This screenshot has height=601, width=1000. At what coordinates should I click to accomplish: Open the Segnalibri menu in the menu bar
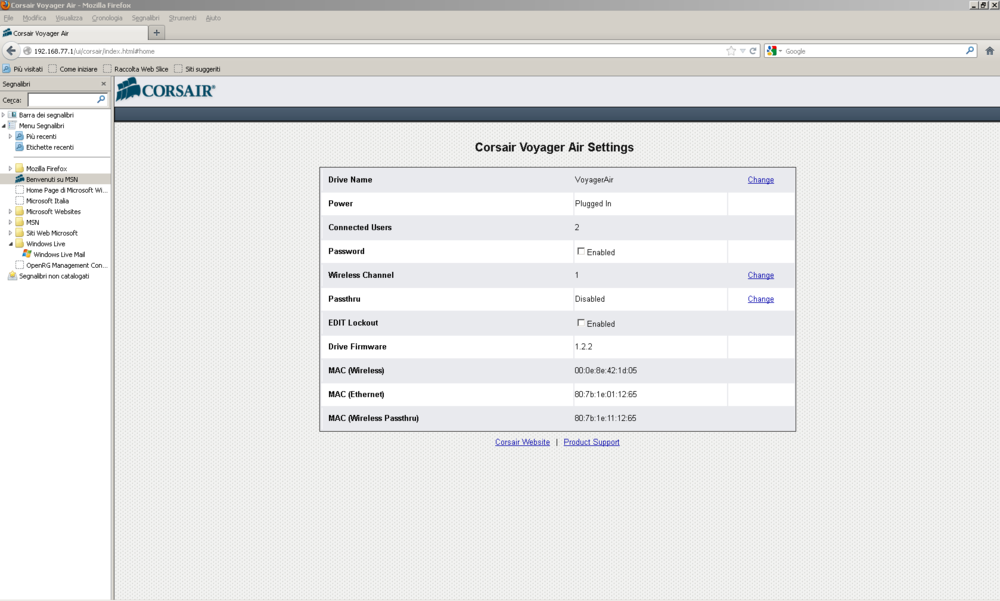pos(145,18)
